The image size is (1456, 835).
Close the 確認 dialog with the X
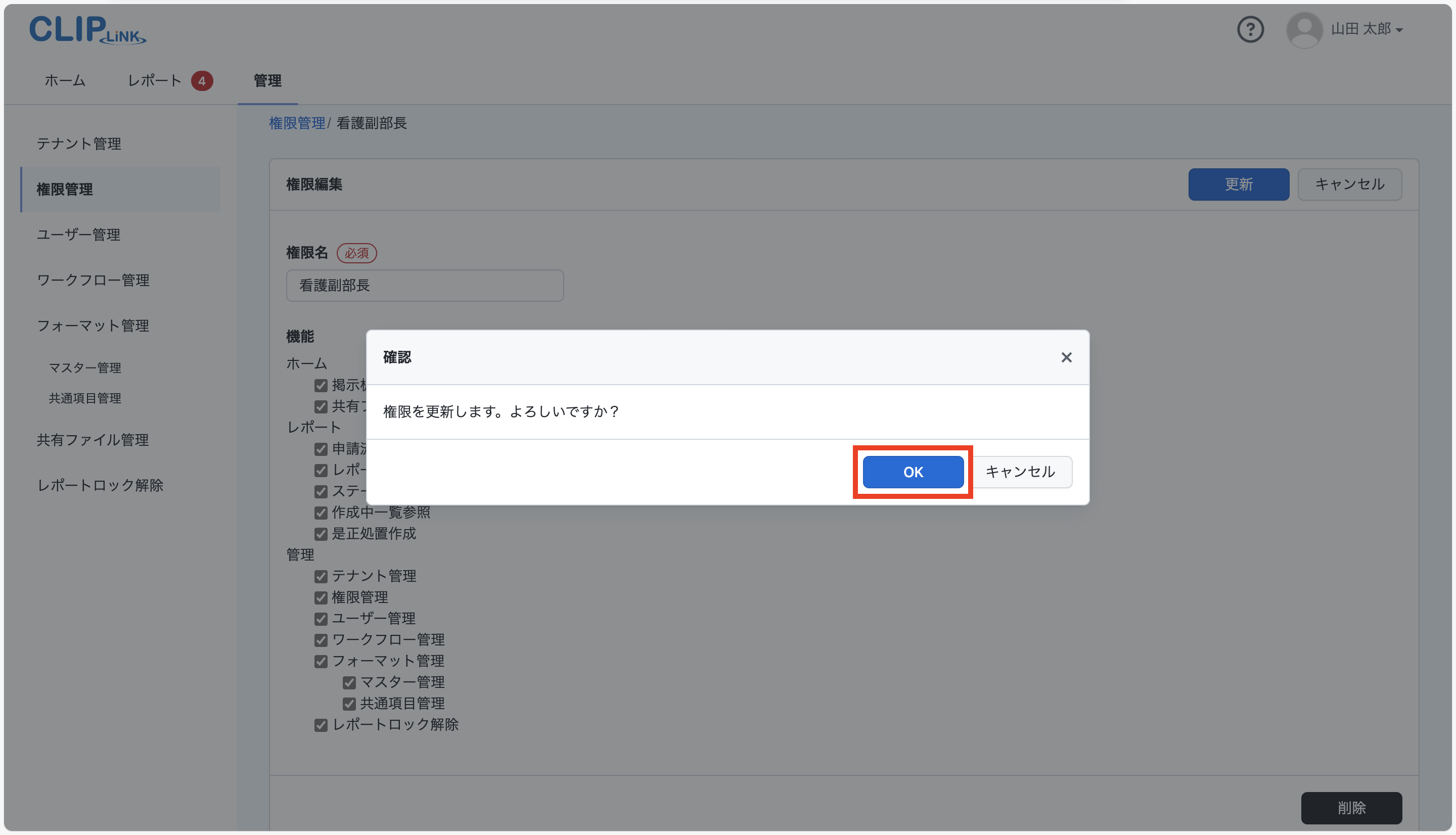click(x=1066, y=357)
